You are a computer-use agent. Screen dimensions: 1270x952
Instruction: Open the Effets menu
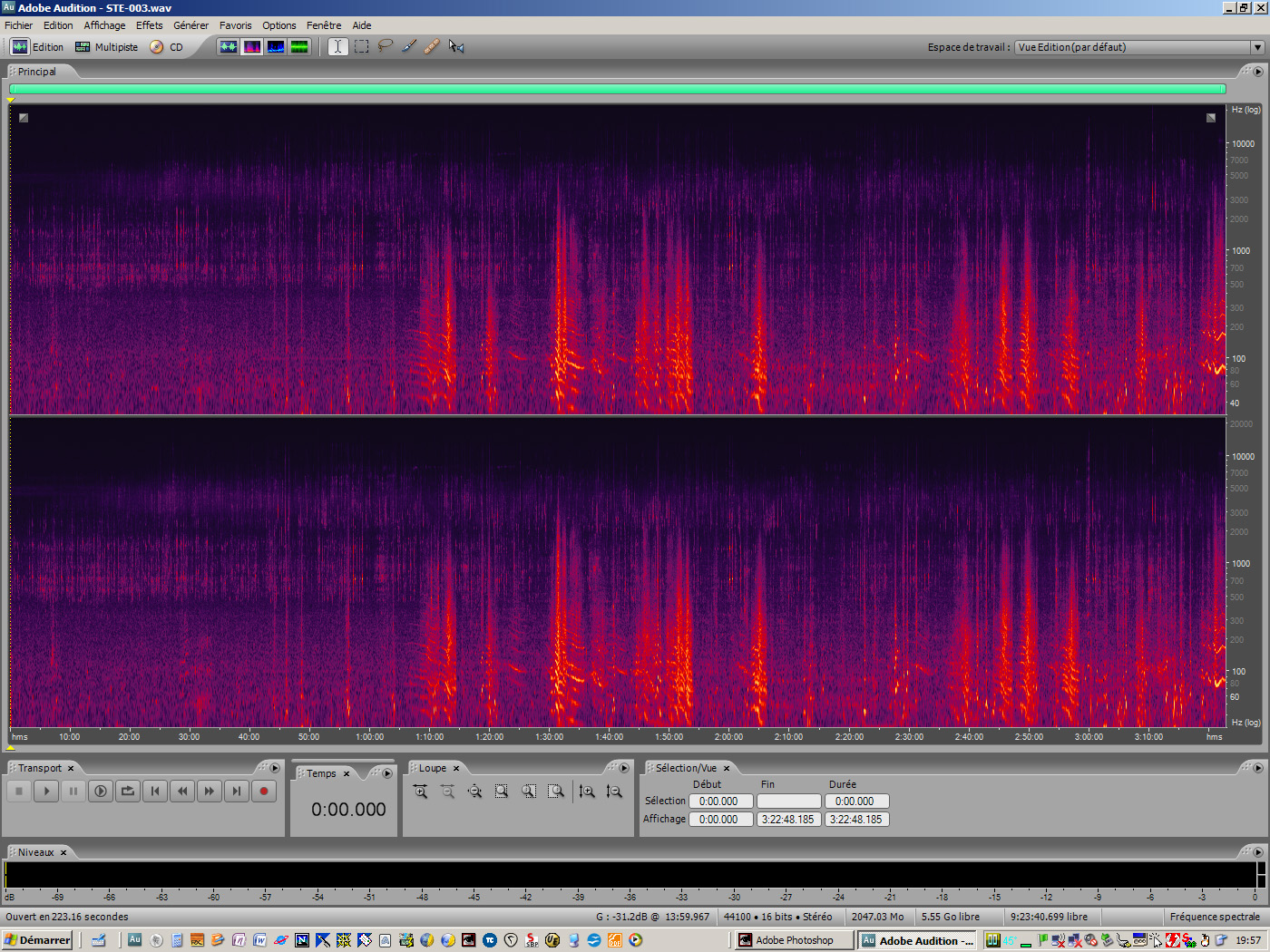[x=149, y=24]
